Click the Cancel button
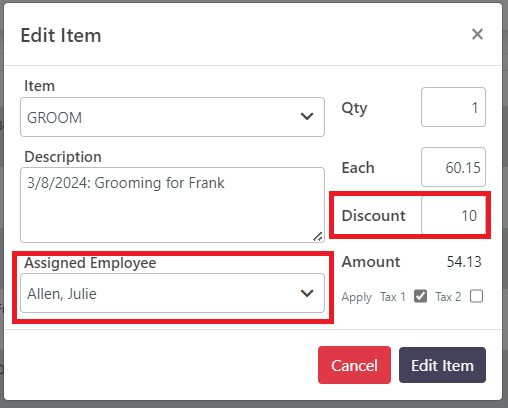Image resolution: width=508 pixels, height=408 pixels. pos(354,365)
